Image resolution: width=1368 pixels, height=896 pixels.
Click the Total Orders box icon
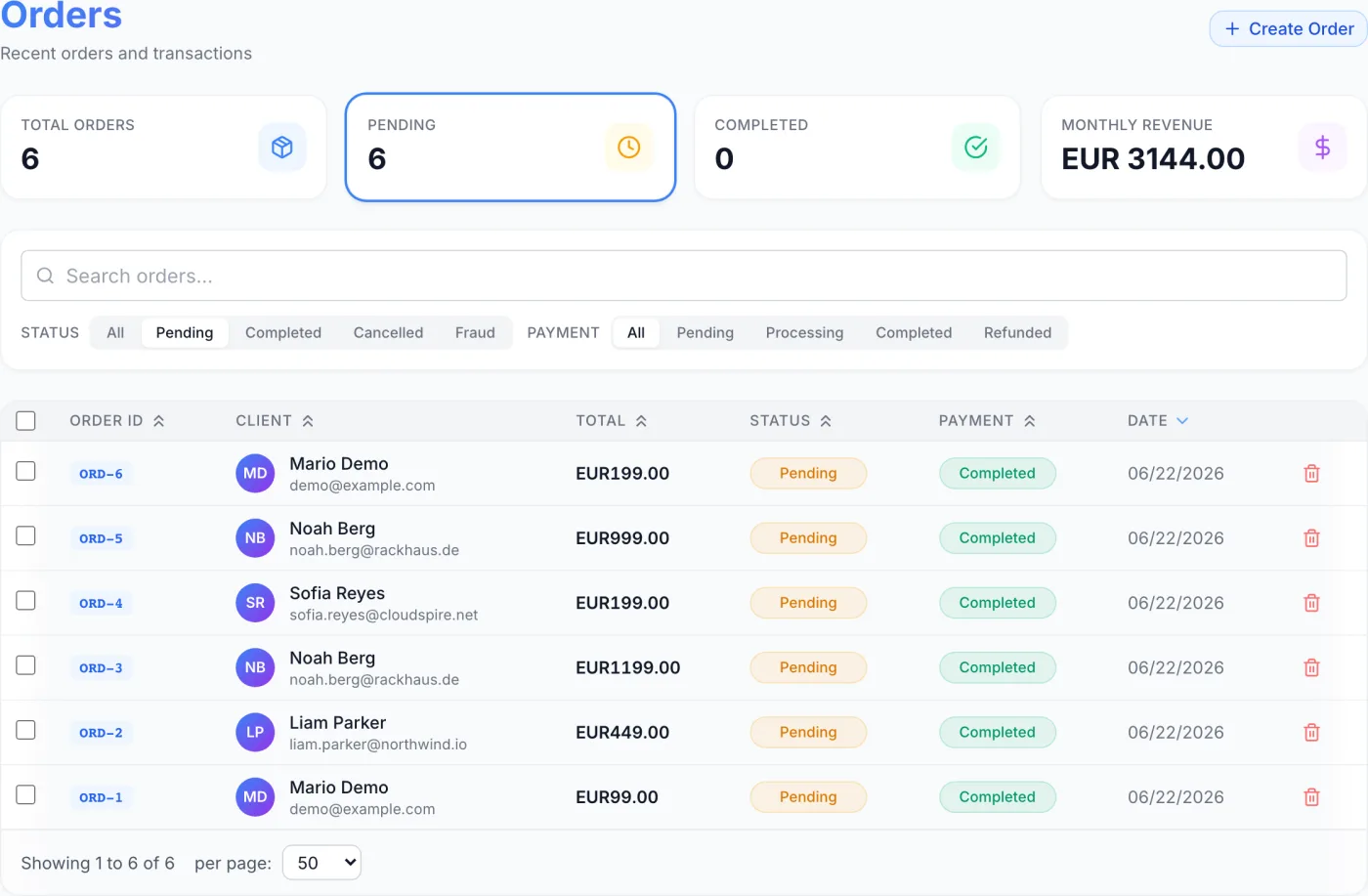pyautogui.click(x=282, y=148)
